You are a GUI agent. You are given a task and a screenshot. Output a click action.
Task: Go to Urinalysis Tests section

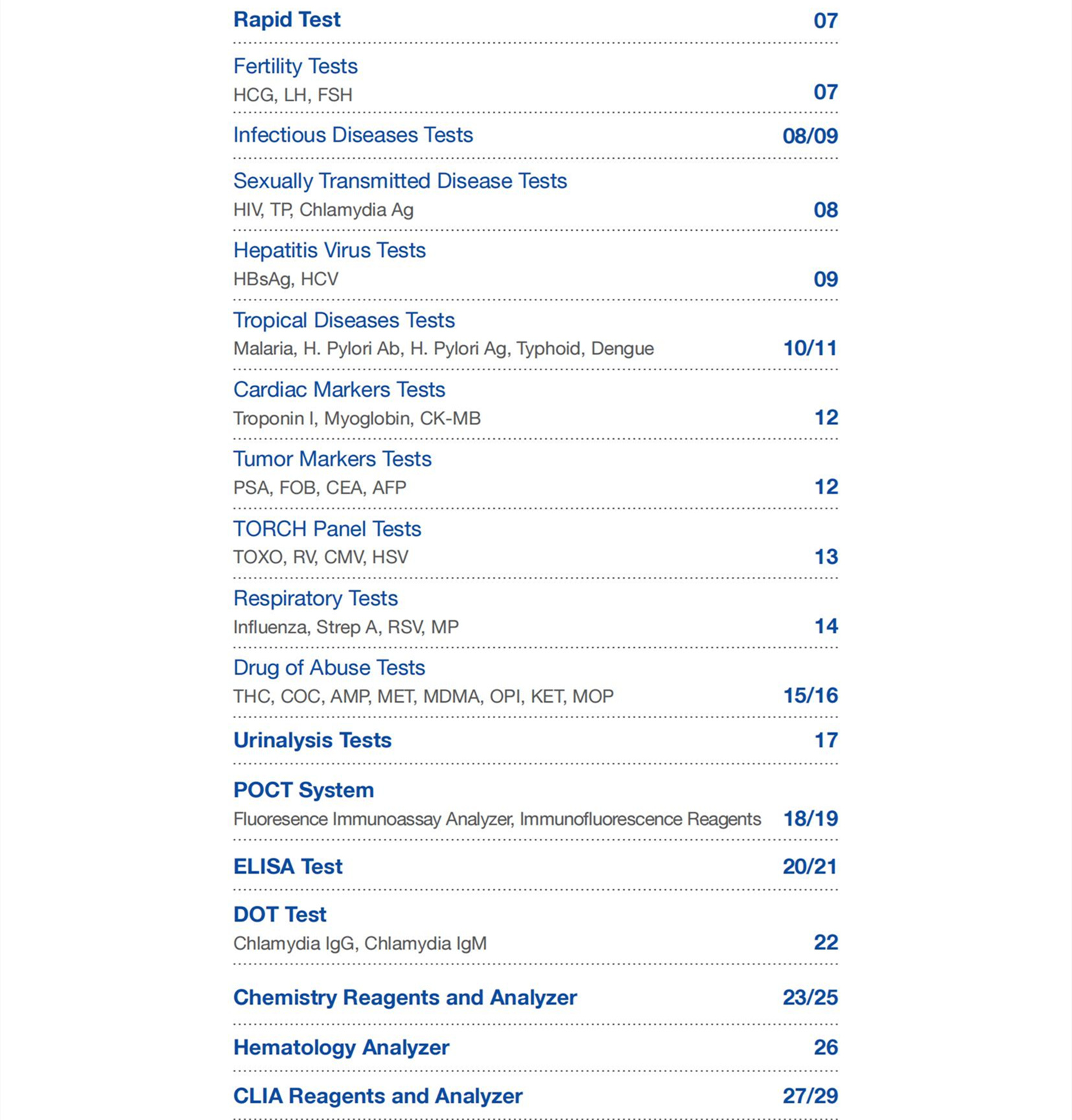point(312,740)
